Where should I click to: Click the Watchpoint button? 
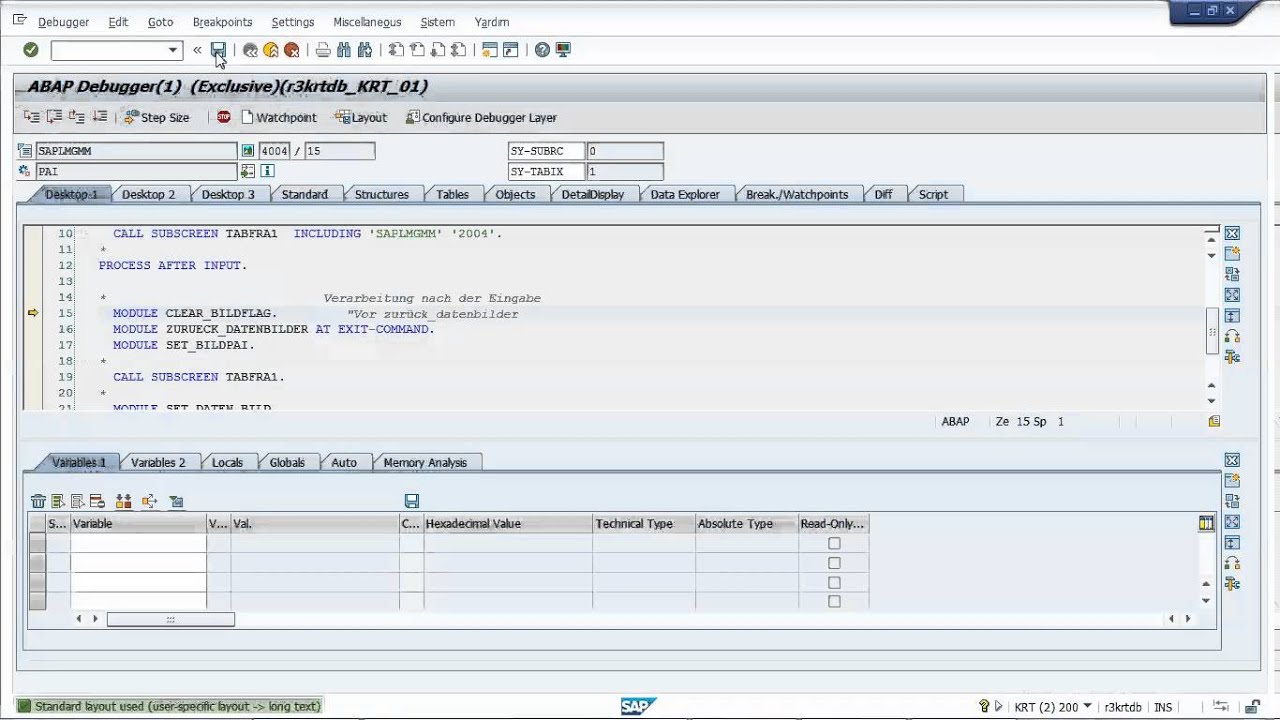coord(278,117)
